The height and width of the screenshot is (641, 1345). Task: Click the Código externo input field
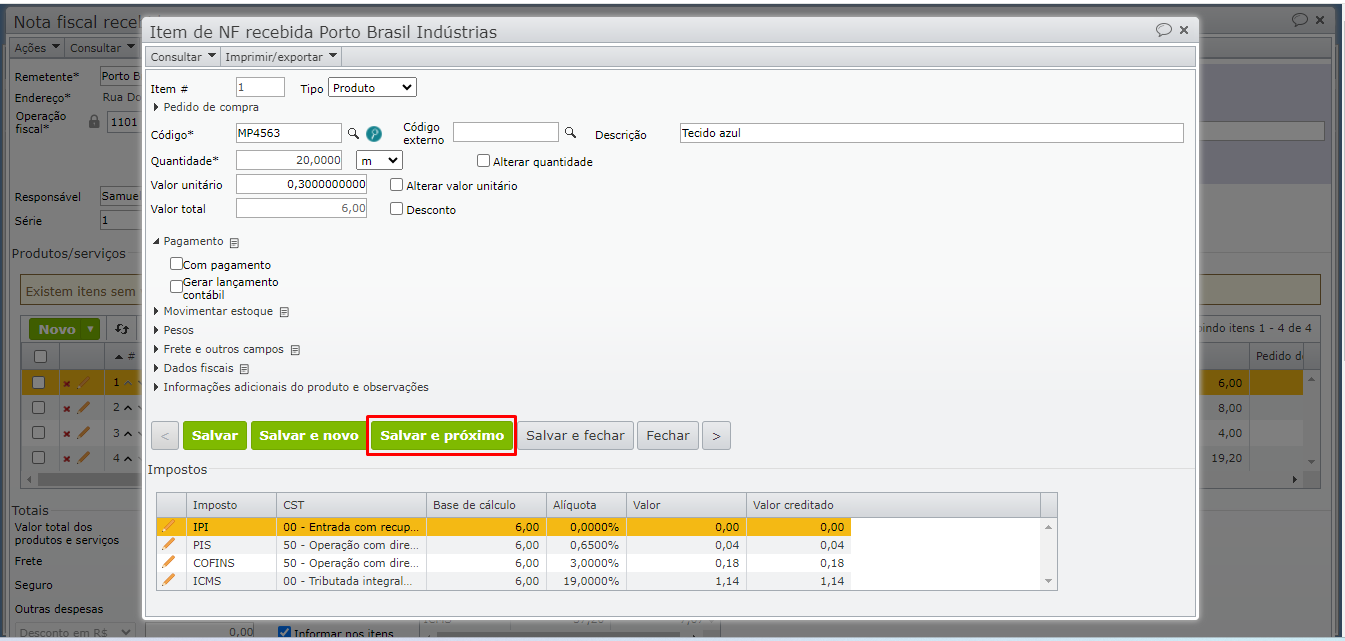506,132
